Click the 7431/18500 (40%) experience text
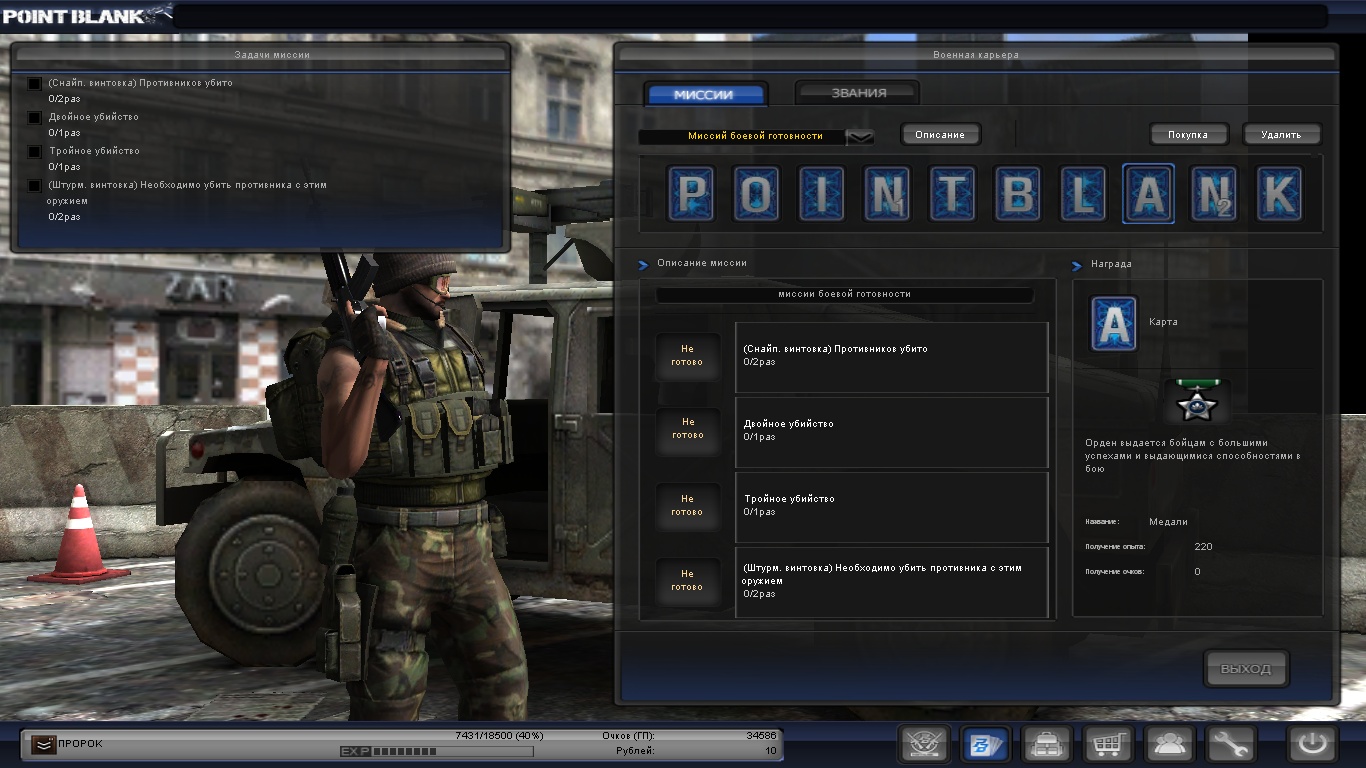 click(499, 735)
